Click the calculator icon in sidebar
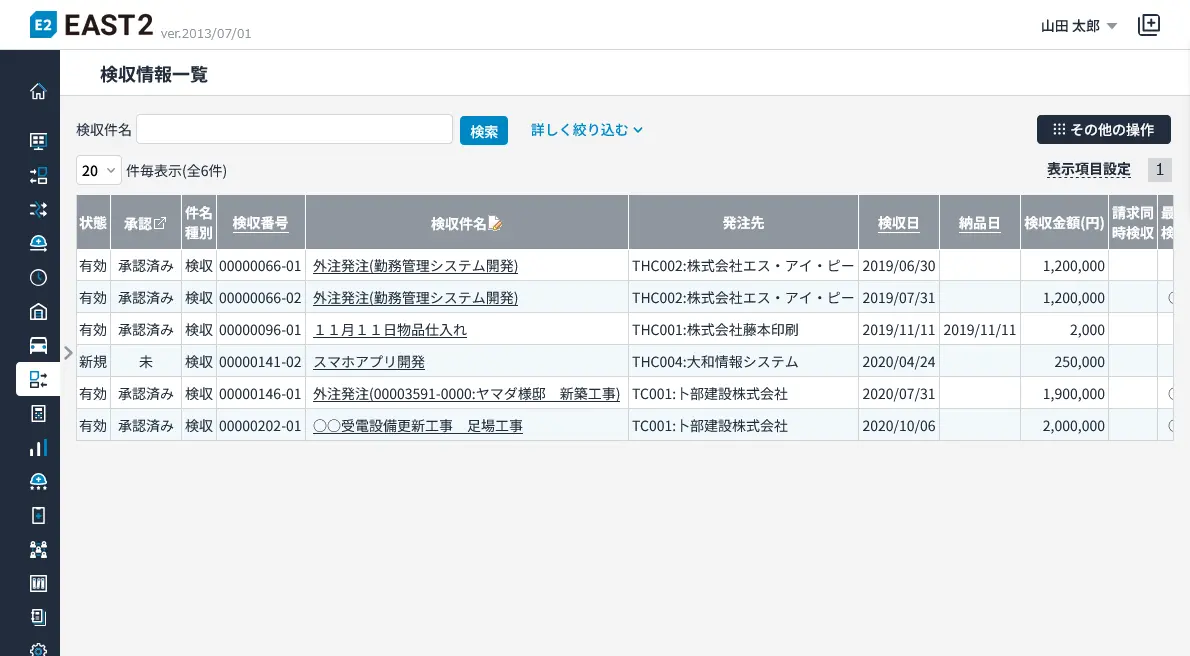The image size is (1190, 656). pos(38,413)
